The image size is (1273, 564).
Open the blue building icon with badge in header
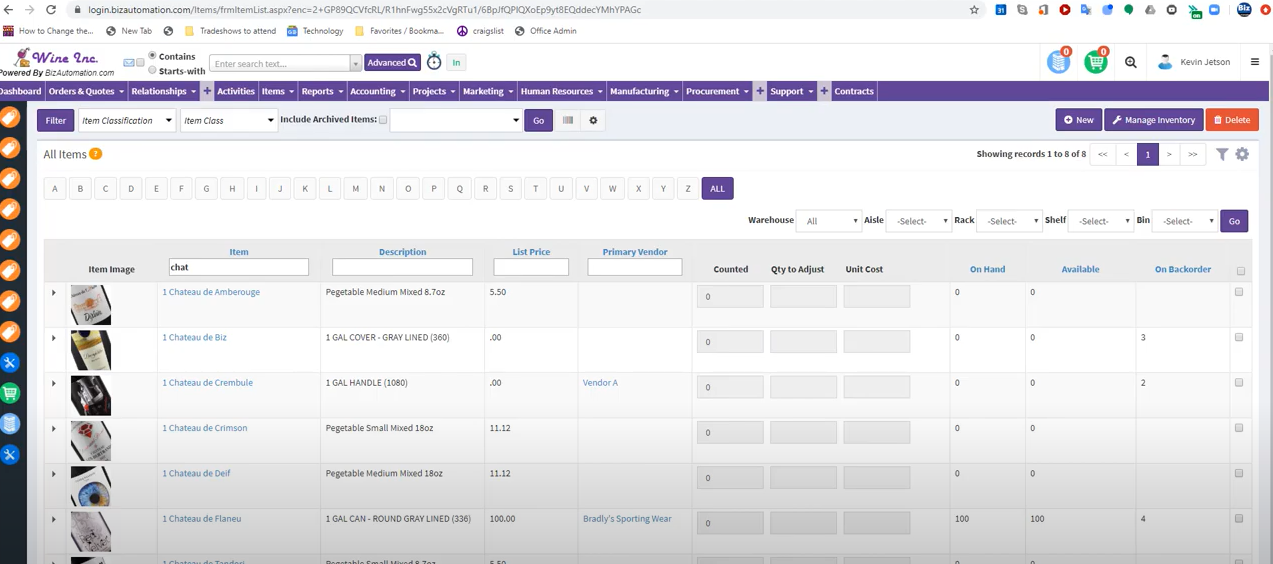[1059, 61]
